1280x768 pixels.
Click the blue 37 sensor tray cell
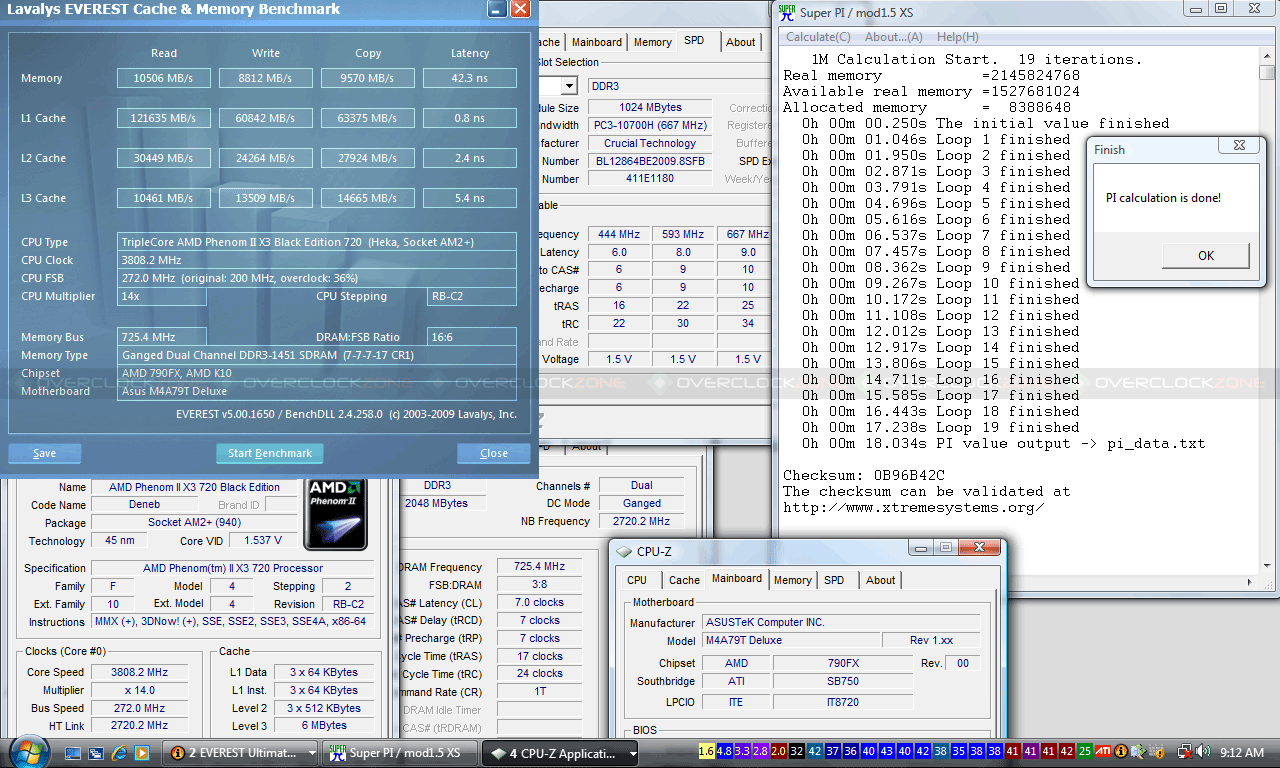pyautogui.click(x=832, y=751)
